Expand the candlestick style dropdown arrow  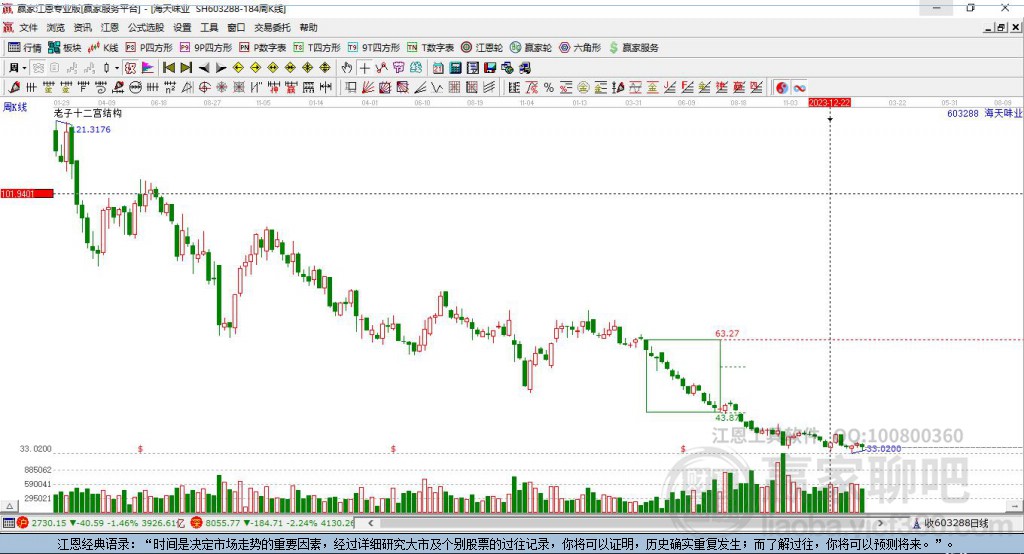click(x=117, y=68)
